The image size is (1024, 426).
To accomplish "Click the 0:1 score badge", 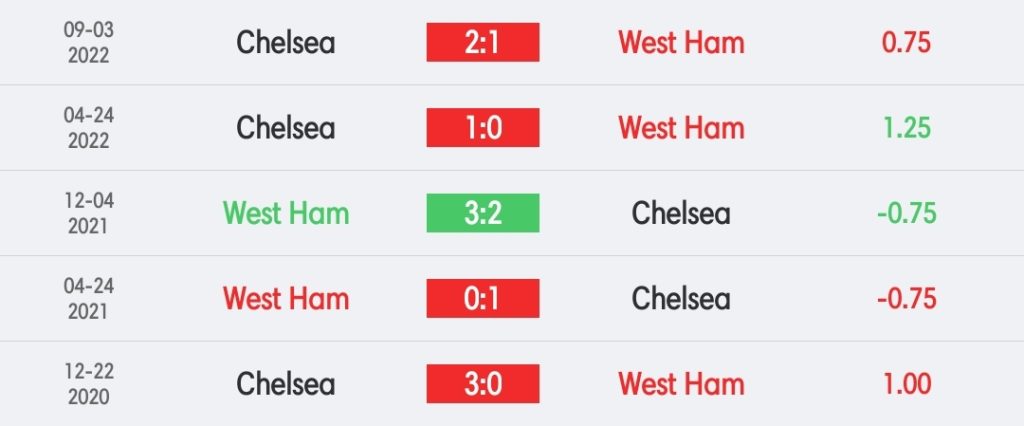I will click(x=483, y=299).
